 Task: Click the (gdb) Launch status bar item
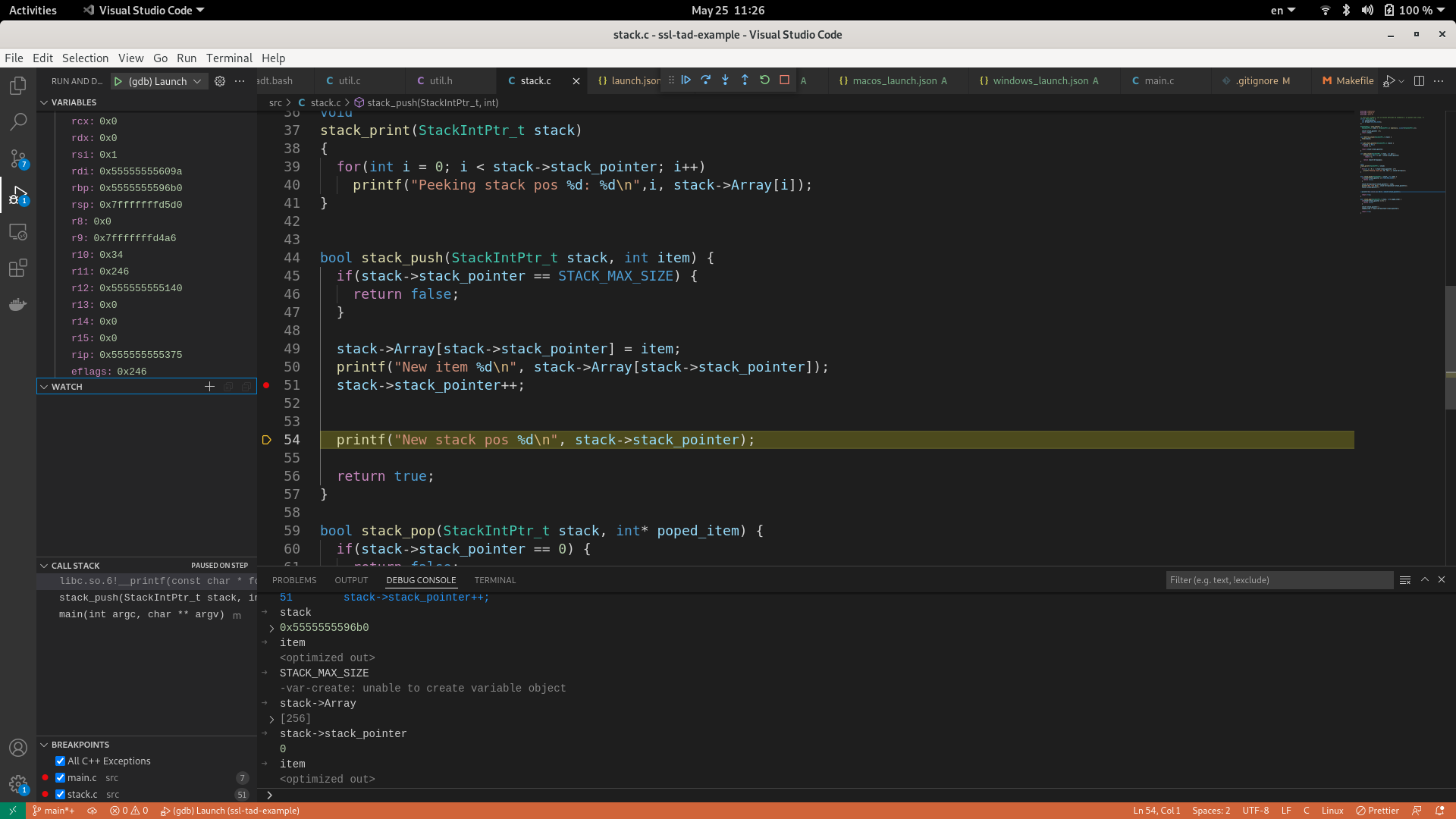[x=231, y=811]
